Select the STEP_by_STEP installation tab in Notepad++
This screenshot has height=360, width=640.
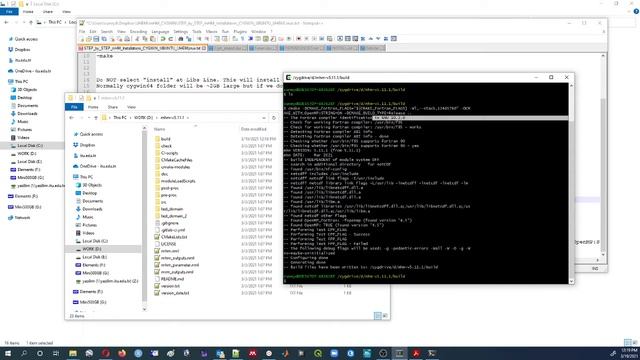point(142,48)
